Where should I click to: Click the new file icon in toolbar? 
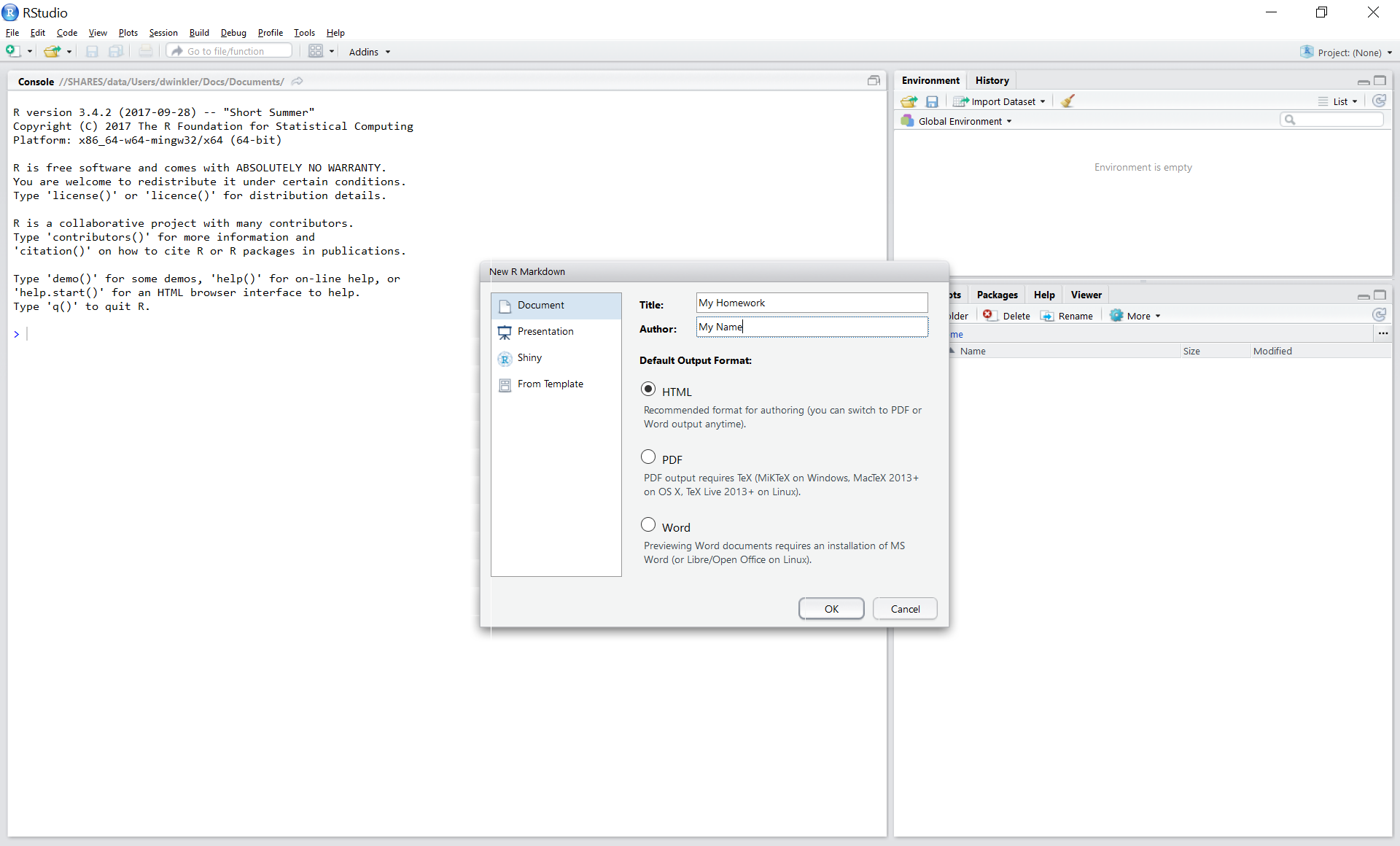[12, 51]
